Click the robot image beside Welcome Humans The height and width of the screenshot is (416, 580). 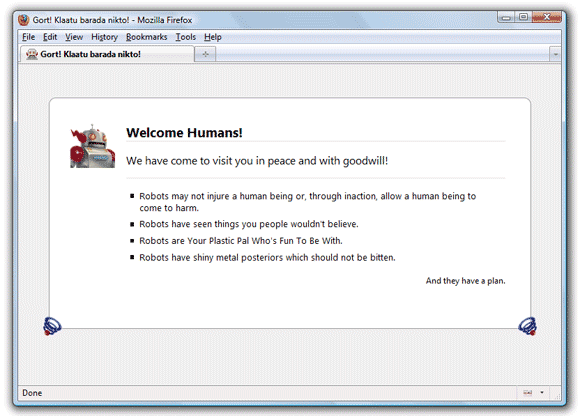click(92, 146)
